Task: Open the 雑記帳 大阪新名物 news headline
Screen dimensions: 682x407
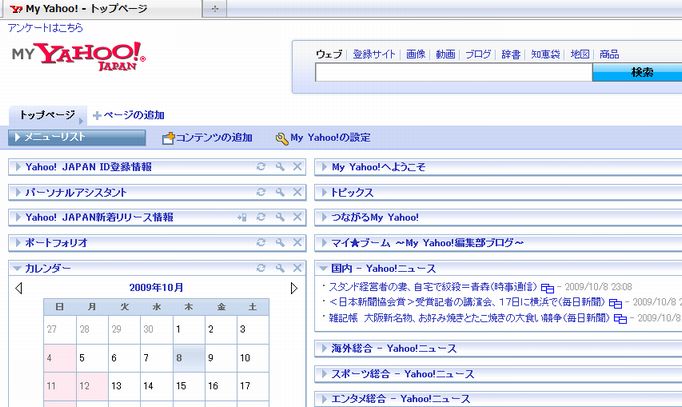Action: pos(469,318)
